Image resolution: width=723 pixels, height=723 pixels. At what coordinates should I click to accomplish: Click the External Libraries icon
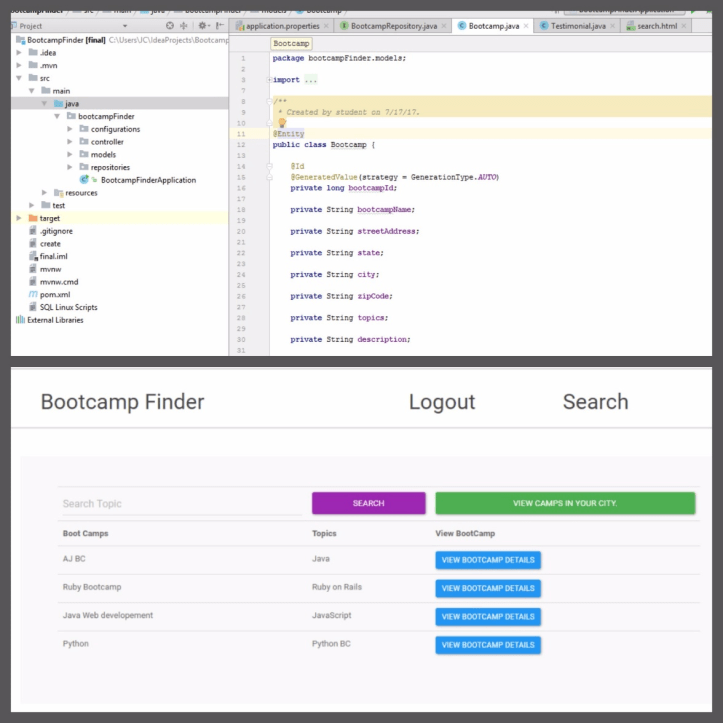click(20, 320)
